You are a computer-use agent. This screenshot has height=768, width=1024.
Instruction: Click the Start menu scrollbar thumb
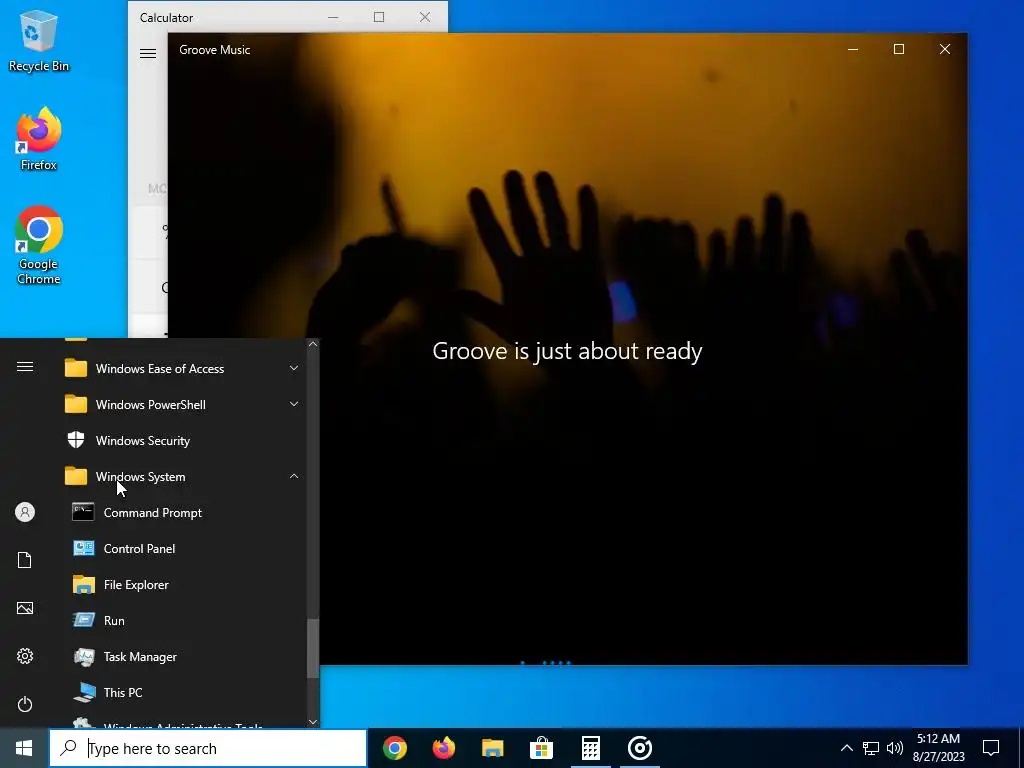pos(313,648)
